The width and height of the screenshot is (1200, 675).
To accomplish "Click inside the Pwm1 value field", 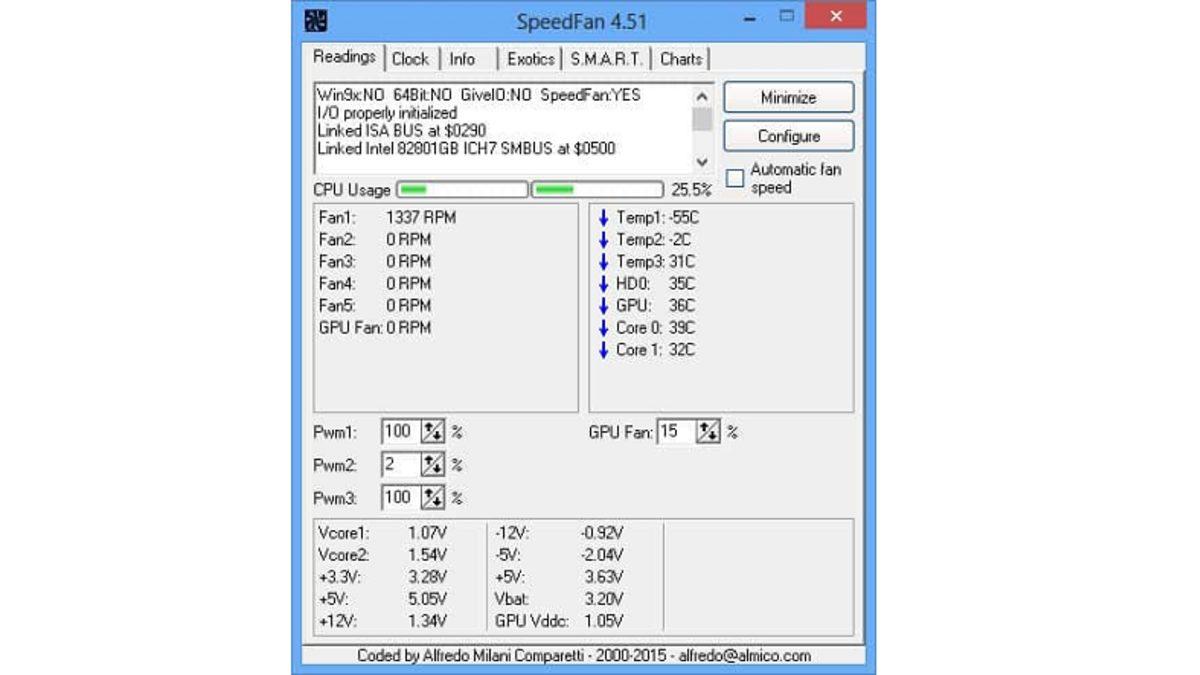I will tap(400, 432).
